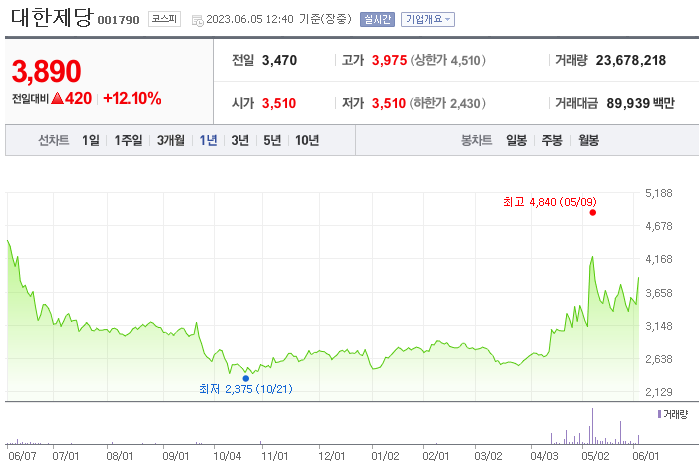Viewport: 699px width, 476px height.
Task: Switch to 일봉 candlestick chart
Action: pos(517,140)
